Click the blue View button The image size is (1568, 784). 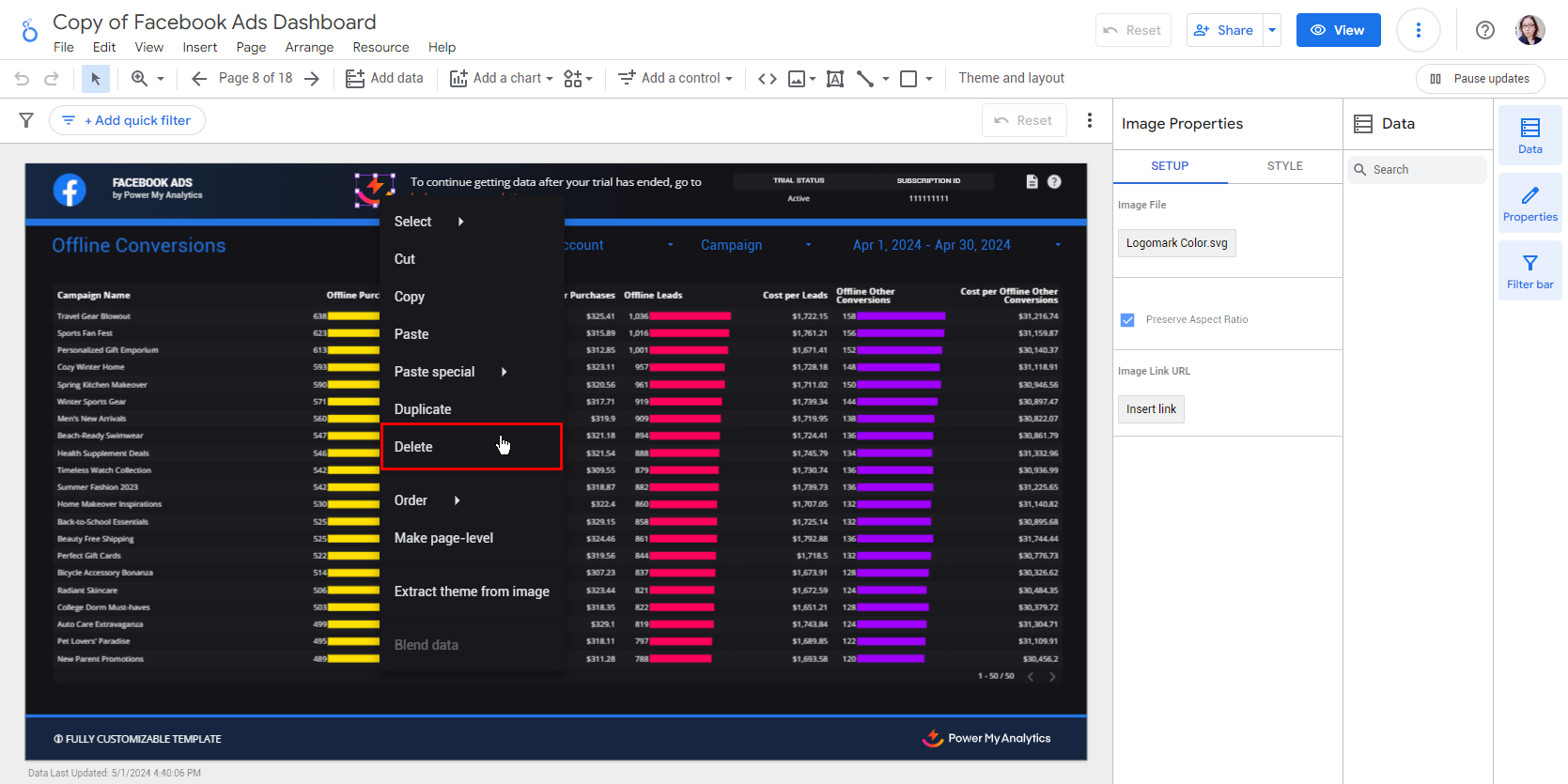(1338, 30)
